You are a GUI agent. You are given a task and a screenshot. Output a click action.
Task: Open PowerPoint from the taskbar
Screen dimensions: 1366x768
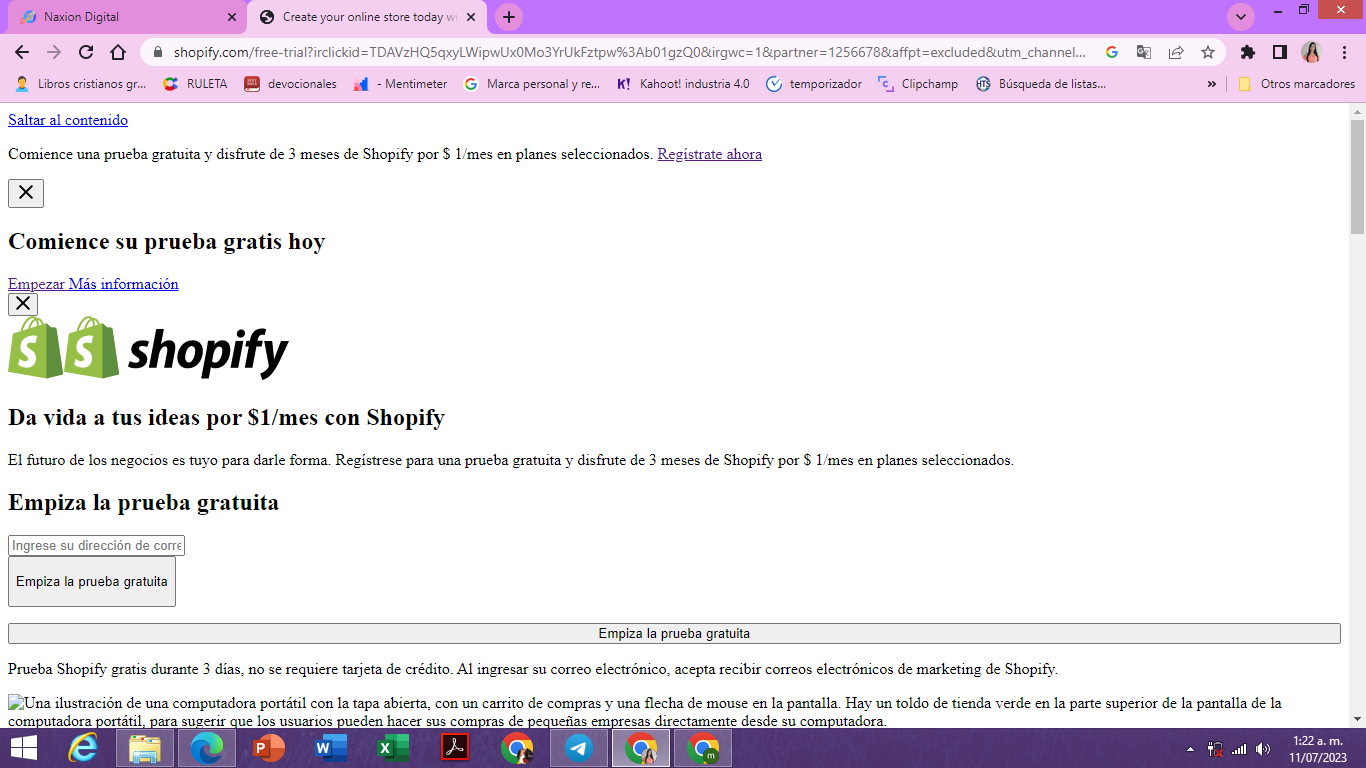coord(269,748)
